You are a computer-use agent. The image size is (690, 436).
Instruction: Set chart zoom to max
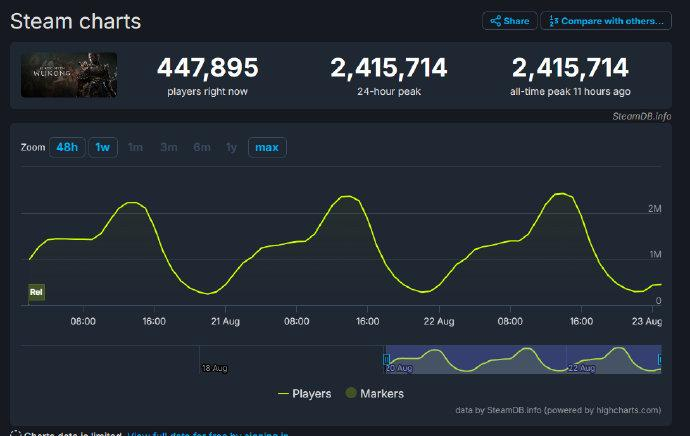tap(267, 147)
